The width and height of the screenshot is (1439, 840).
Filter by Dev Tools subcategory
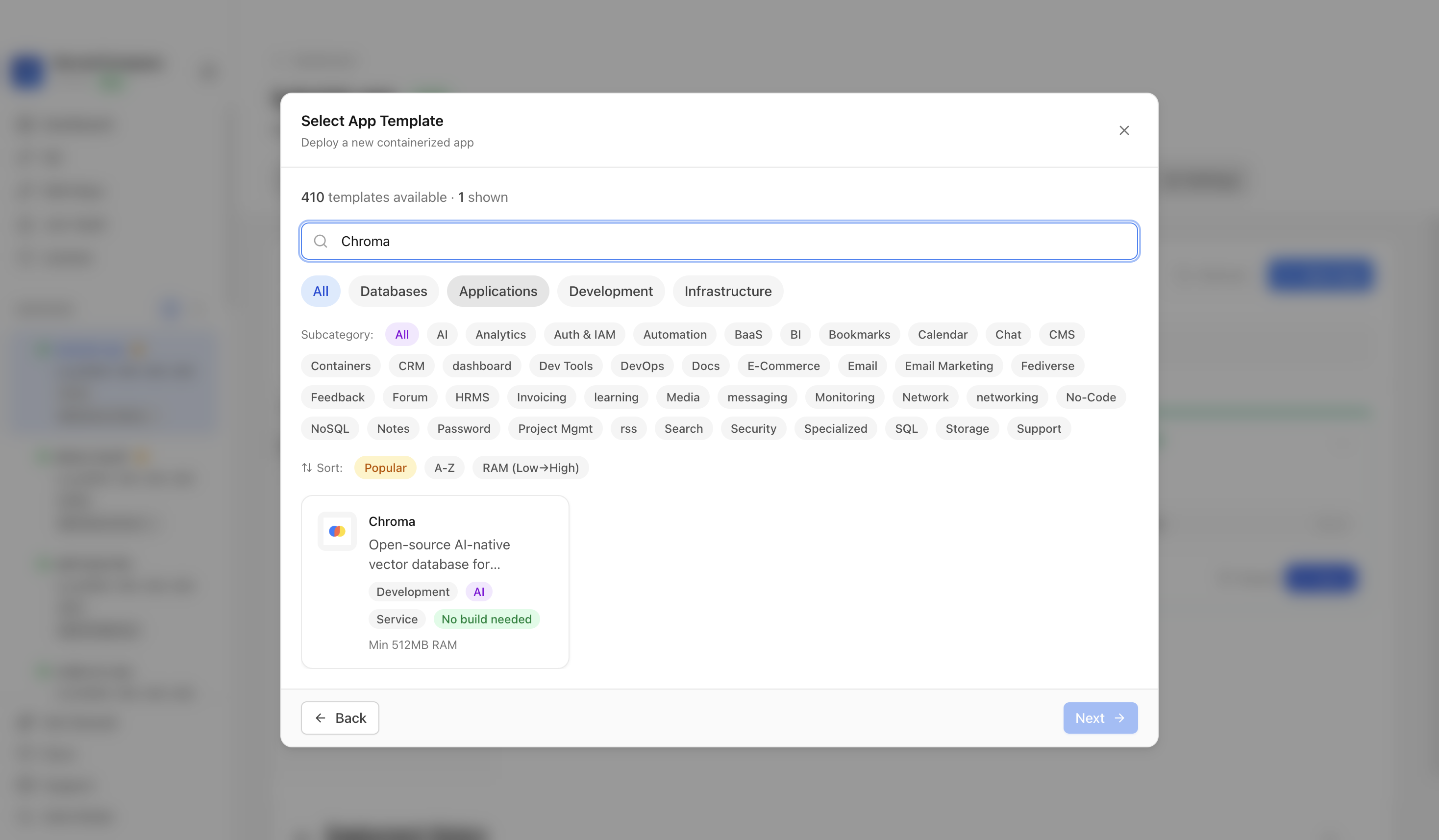(x=565, y=366)
